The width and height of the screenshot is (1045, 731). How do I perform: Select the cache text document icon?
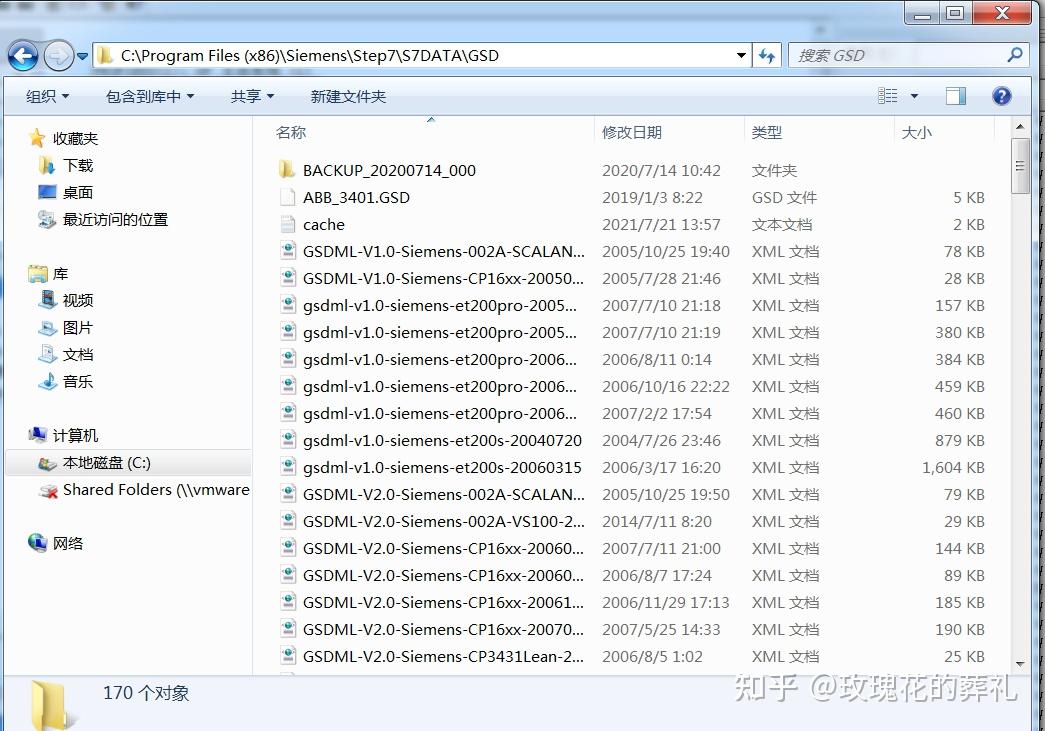(x=287, y=225)
